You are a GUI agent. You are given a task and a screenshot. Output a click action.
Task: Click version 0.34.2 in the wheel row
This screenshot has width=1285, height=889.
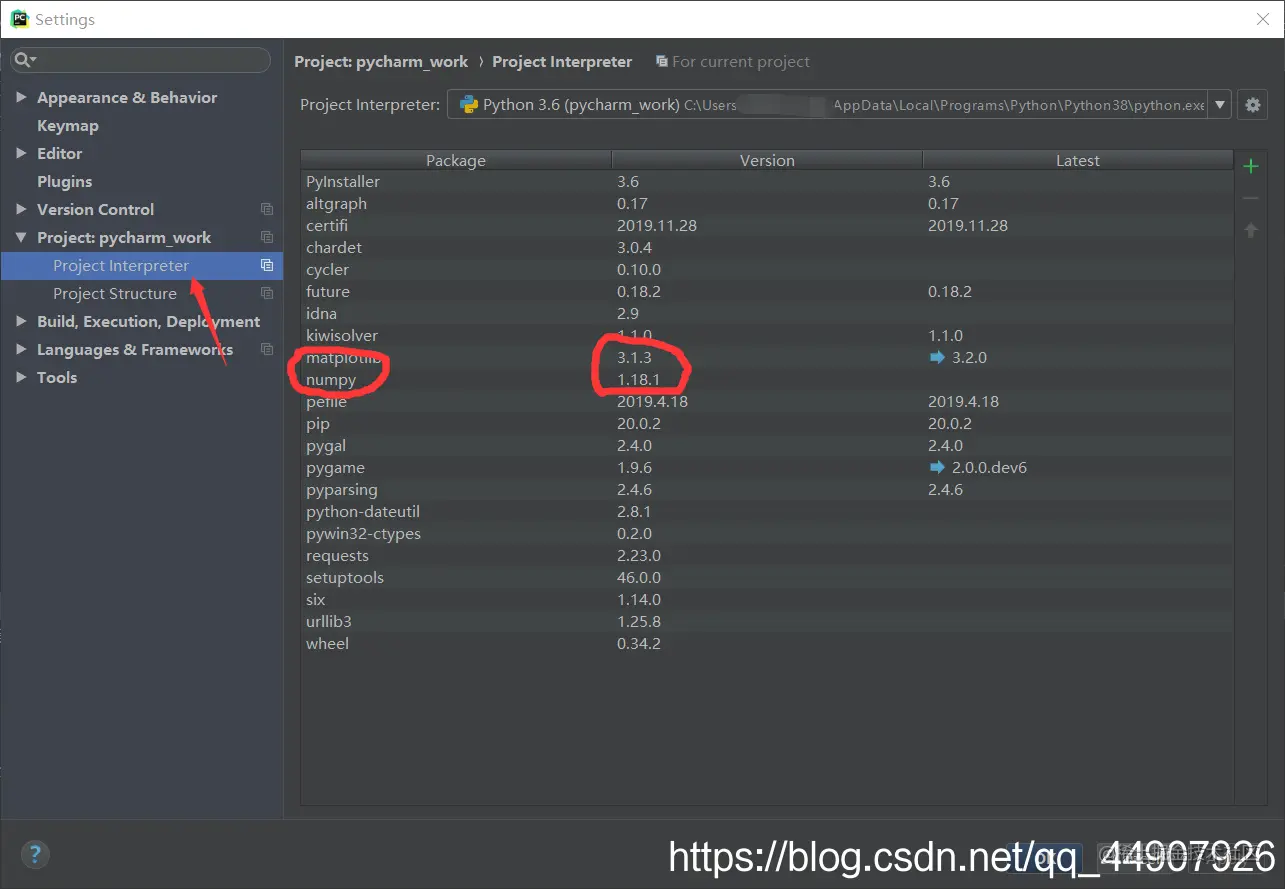pyautogui.click(x=639, y=643)
